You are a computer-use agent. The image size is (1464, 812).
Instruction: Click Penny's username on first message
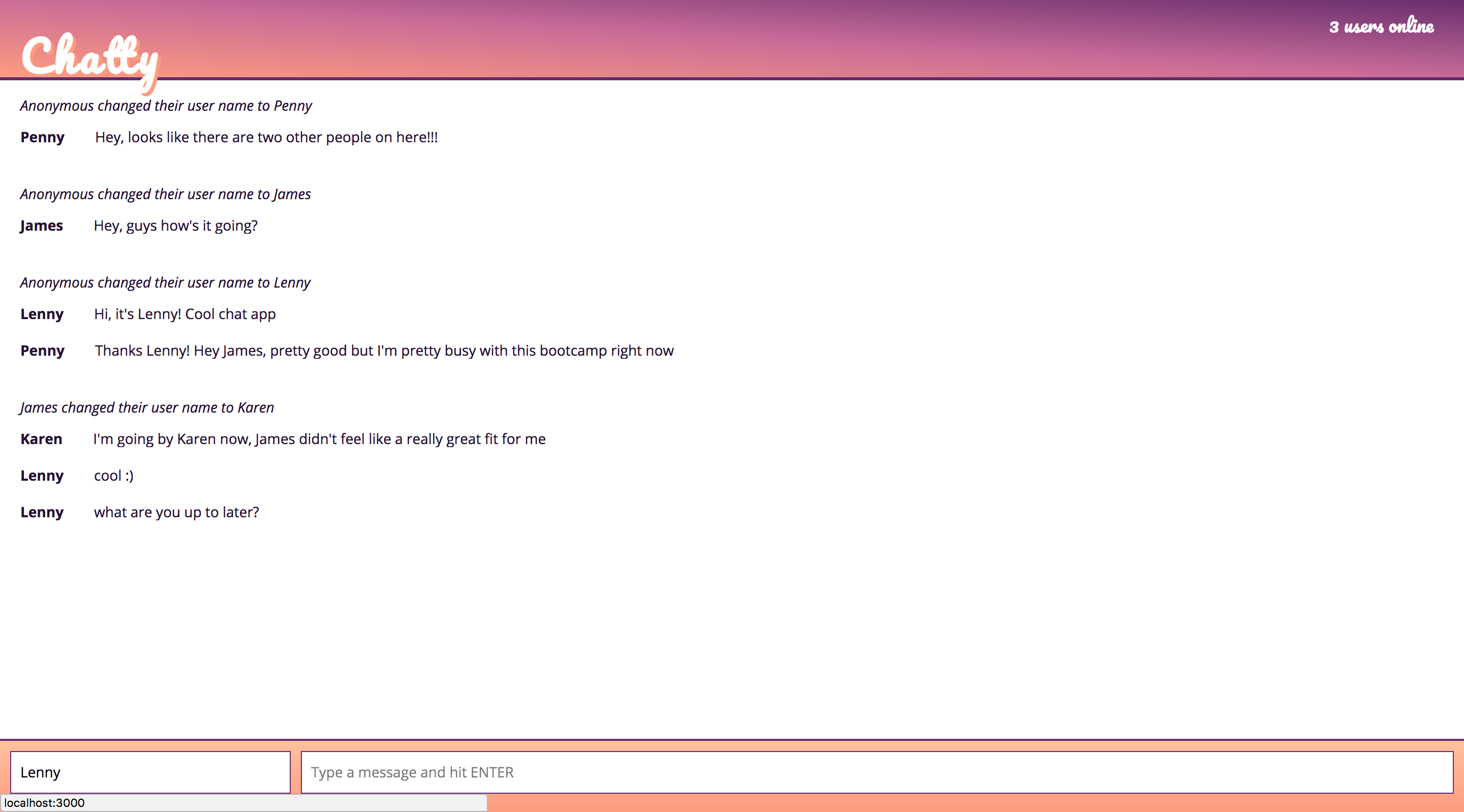[43, 138]
